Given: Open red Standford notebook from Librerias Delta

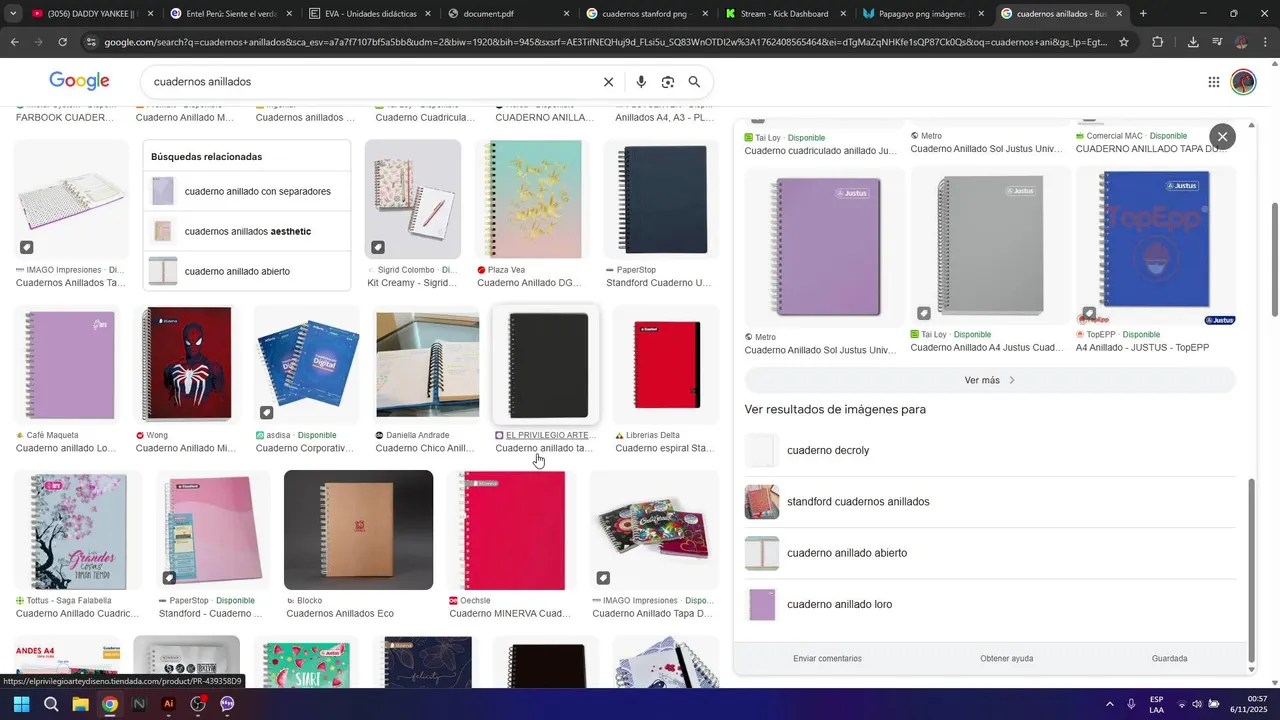Looking at the screenshot, I should tap(667, 364).
